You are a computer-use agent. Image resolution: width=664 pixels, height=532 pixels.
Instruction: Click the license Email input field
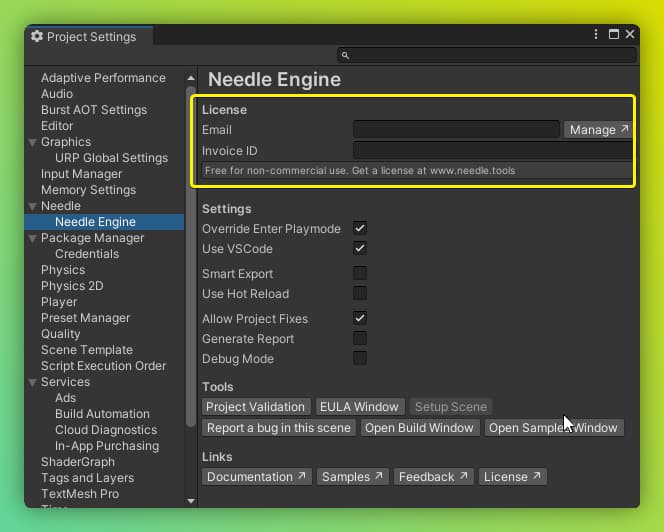pyautogui.click(x=456, y=130)
